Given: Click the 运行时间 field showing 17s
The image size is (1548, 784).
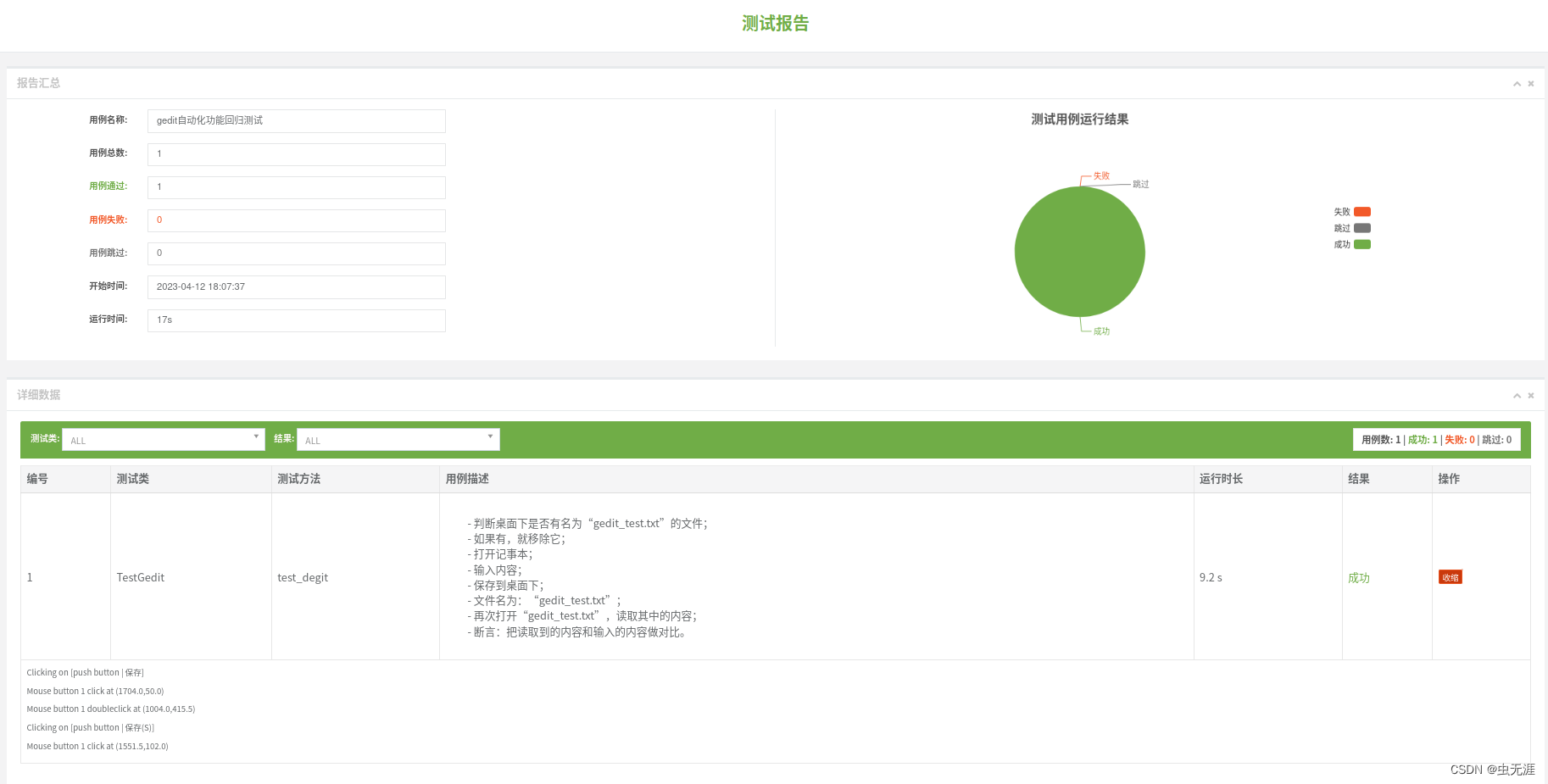Looking at the screenshot, I should pos(297,320).
